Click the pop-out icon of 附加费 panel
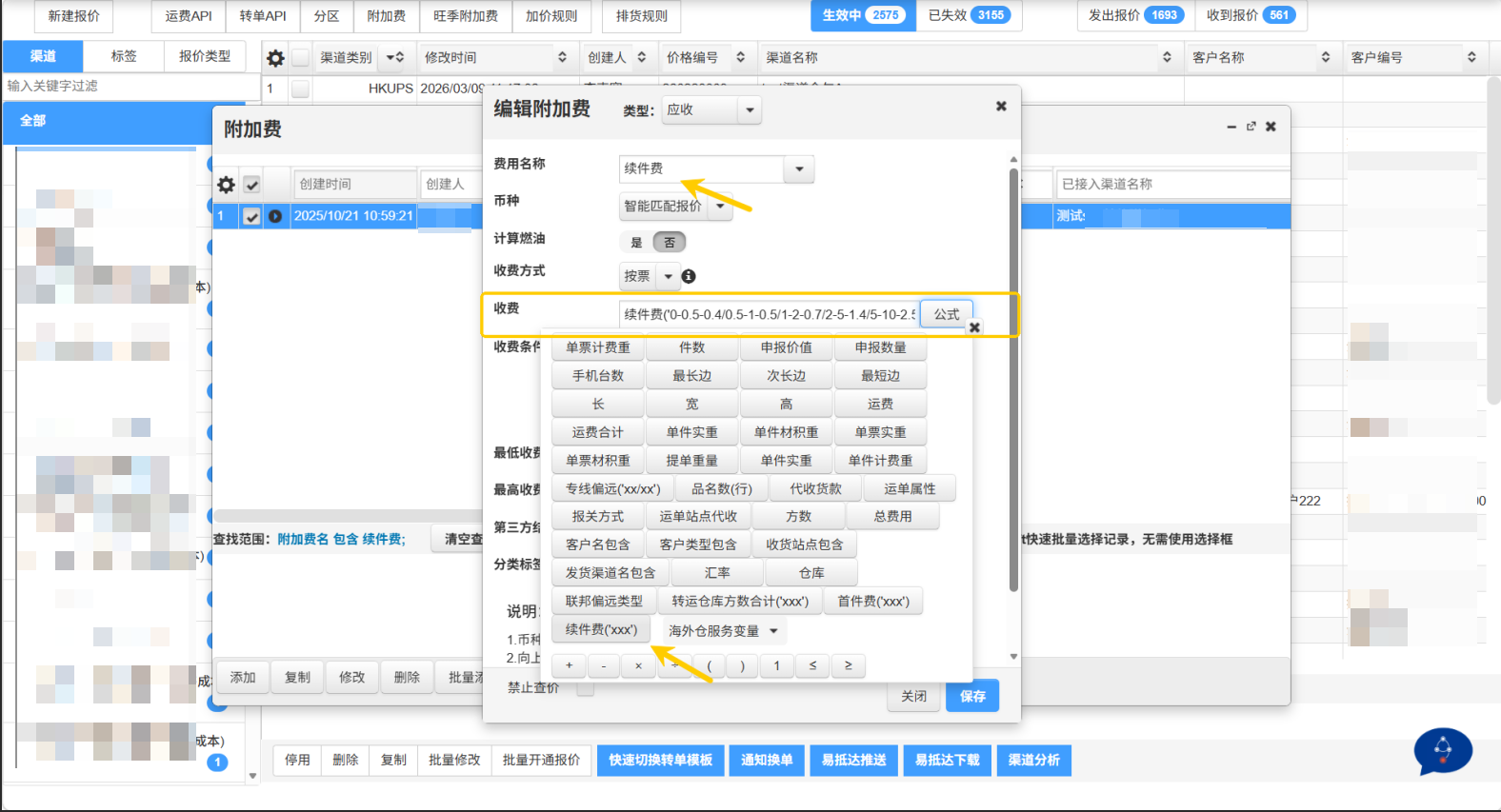Viewport: 1501px width, 812px height. tap(1251, 127)
